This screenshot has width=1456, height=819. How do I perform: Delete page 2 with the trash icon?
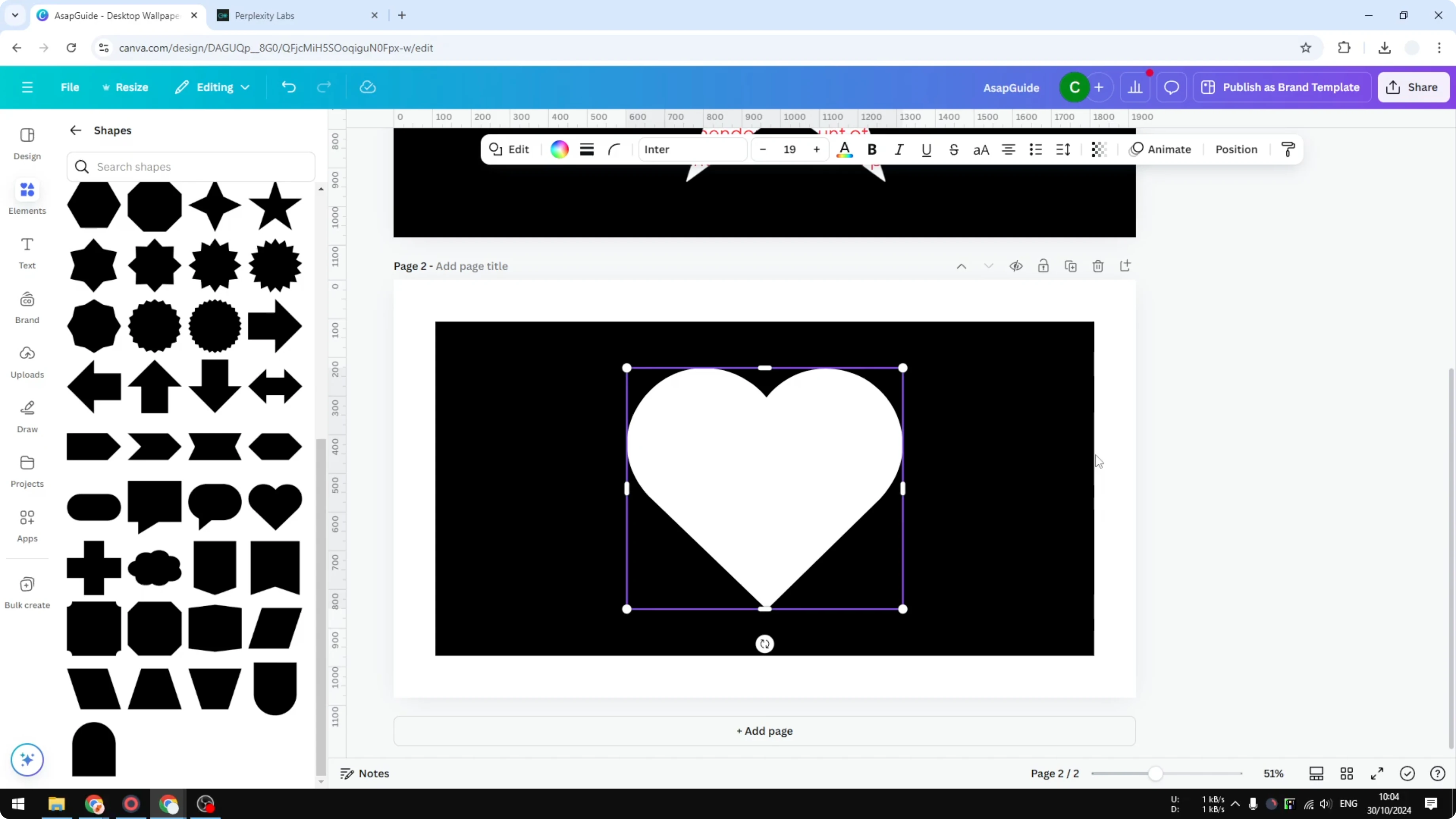click(1098, 265)
